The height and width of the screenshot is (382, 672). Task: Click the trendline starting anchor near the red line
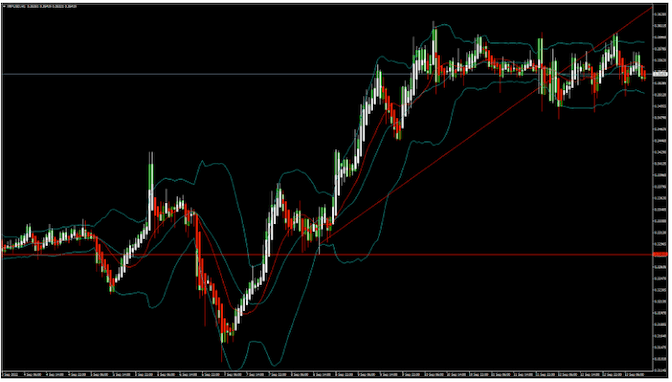pos(320,245)
